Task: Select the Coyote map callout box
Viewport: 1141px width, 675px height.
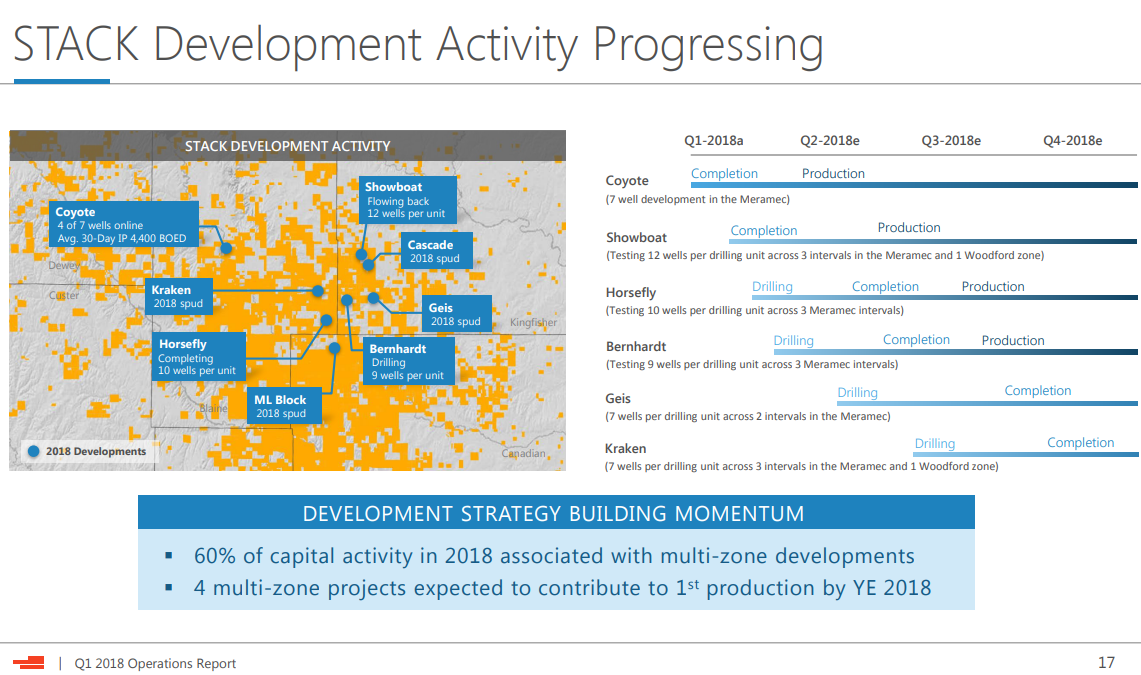Action: (124, 224)
